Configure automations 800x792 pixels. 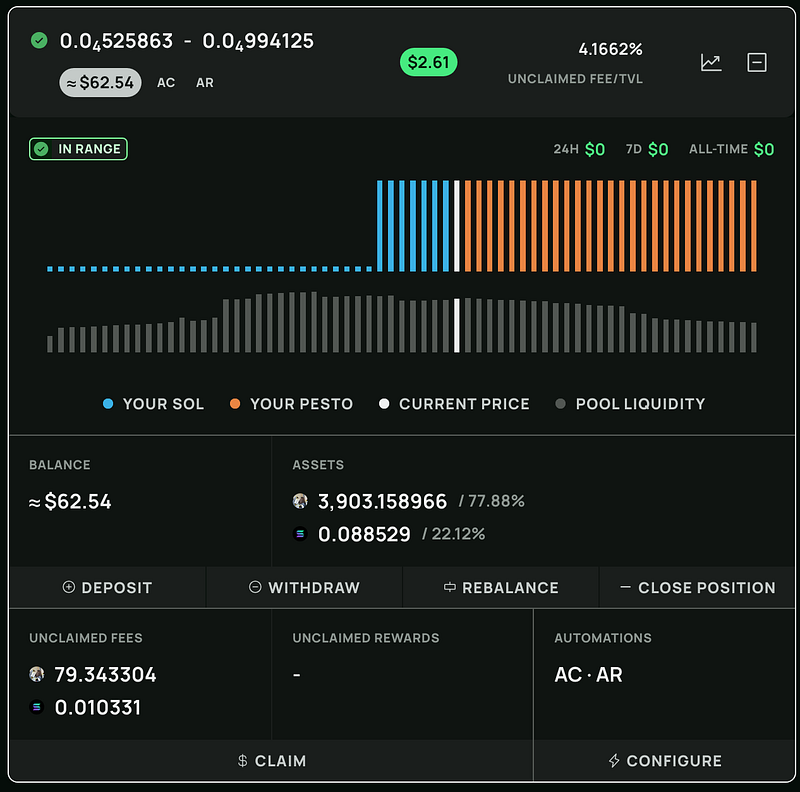(664, 761)
